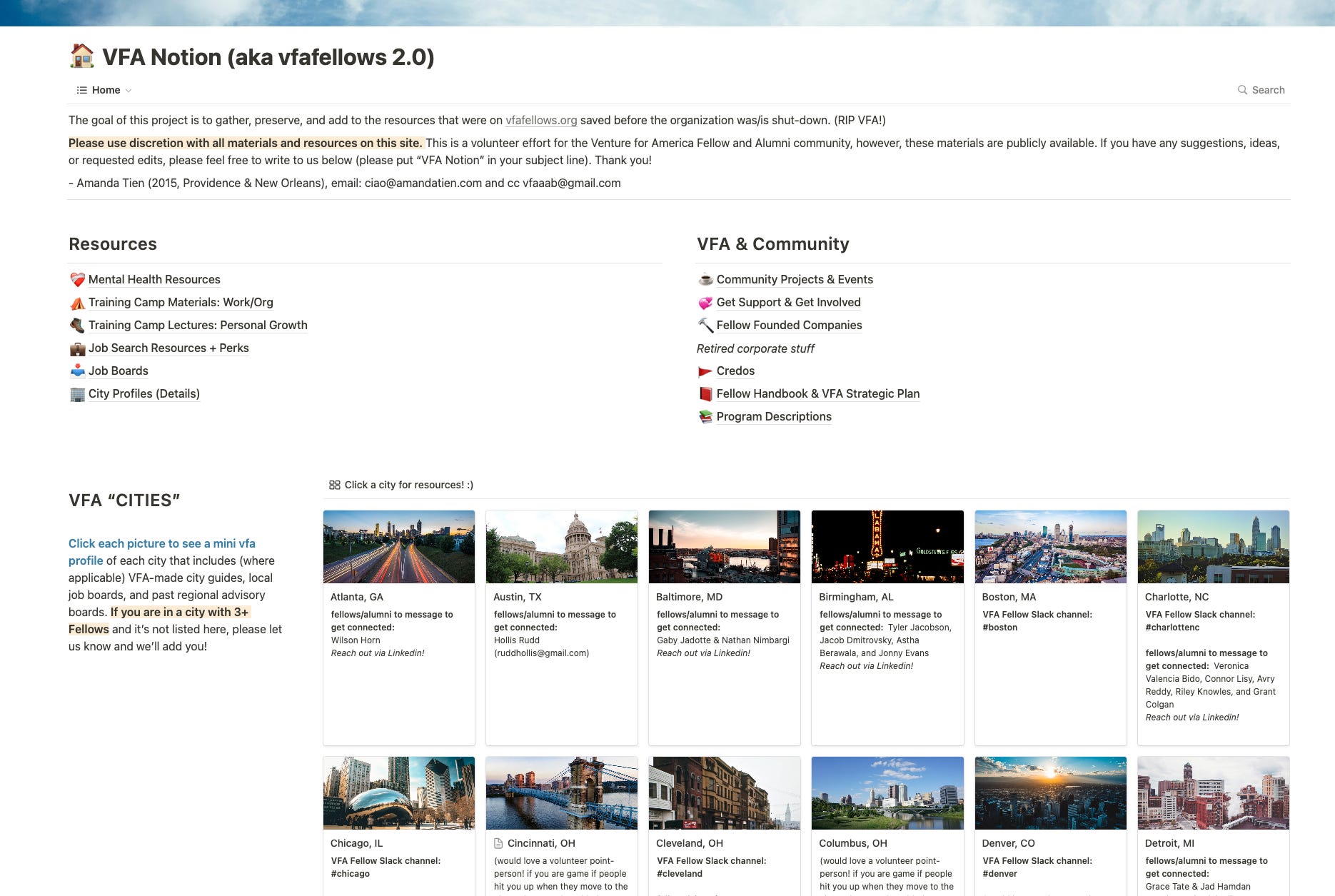Viewport: 1335px width, 896px height.
Task: Expand the Home dropdown chevron
Action: (129, 91)
